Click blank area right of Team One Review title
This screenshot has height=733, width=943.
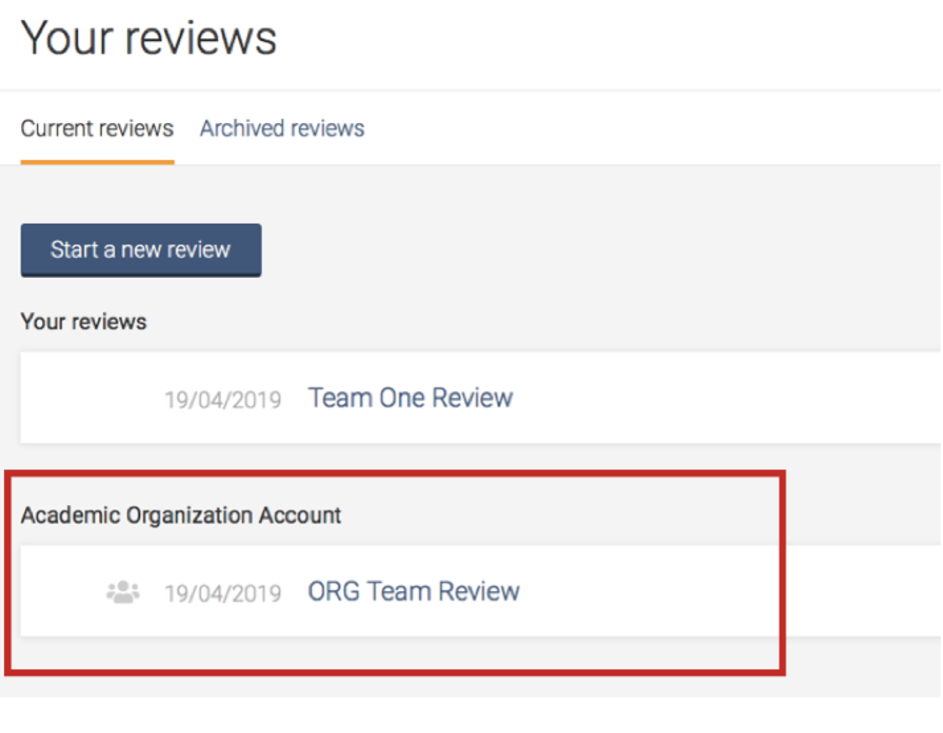[x=722, y=398]
